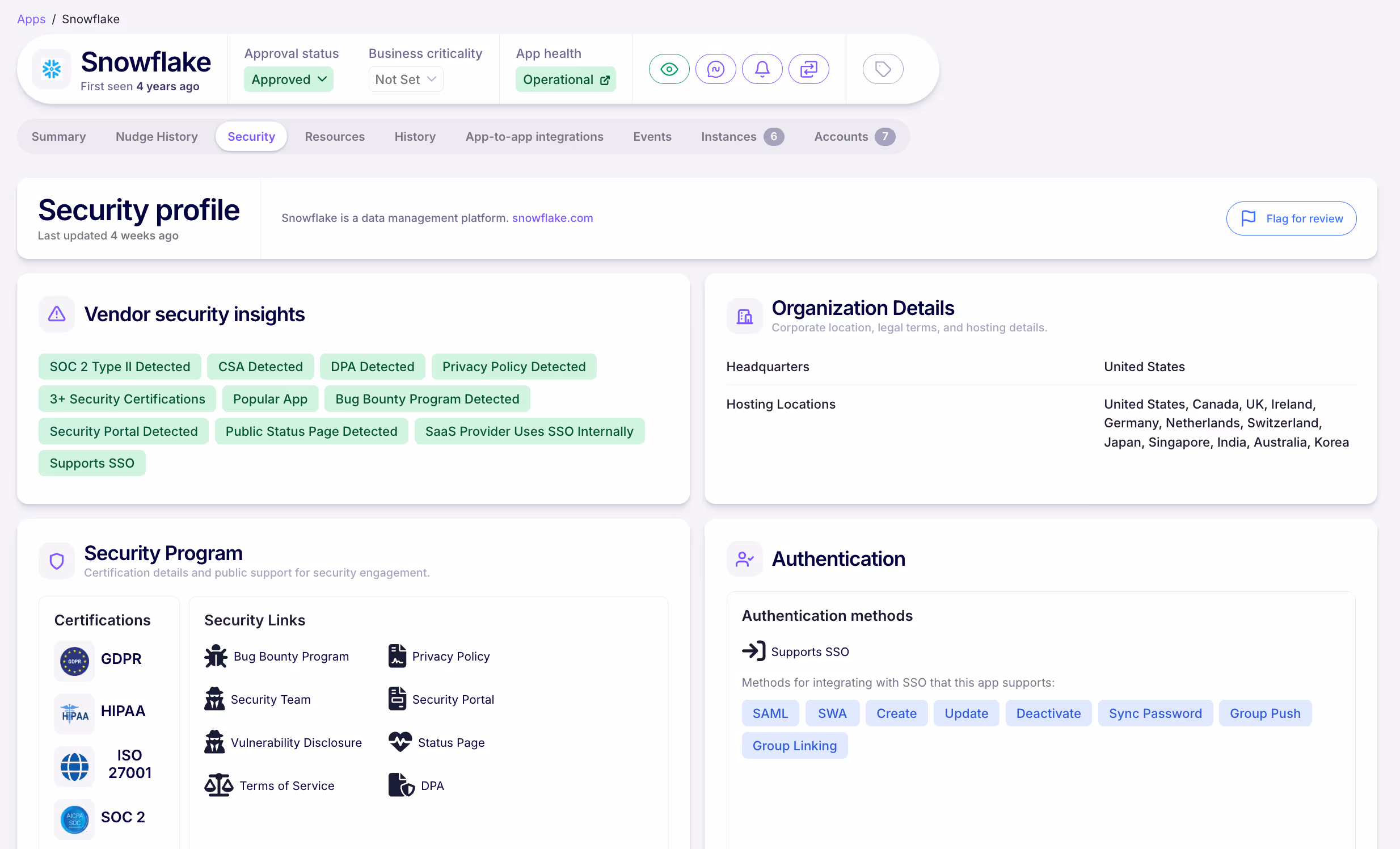Click the ISO 27001 globe badge
1400x849 pixels.
pyautogui.click(x=74, y=767)
